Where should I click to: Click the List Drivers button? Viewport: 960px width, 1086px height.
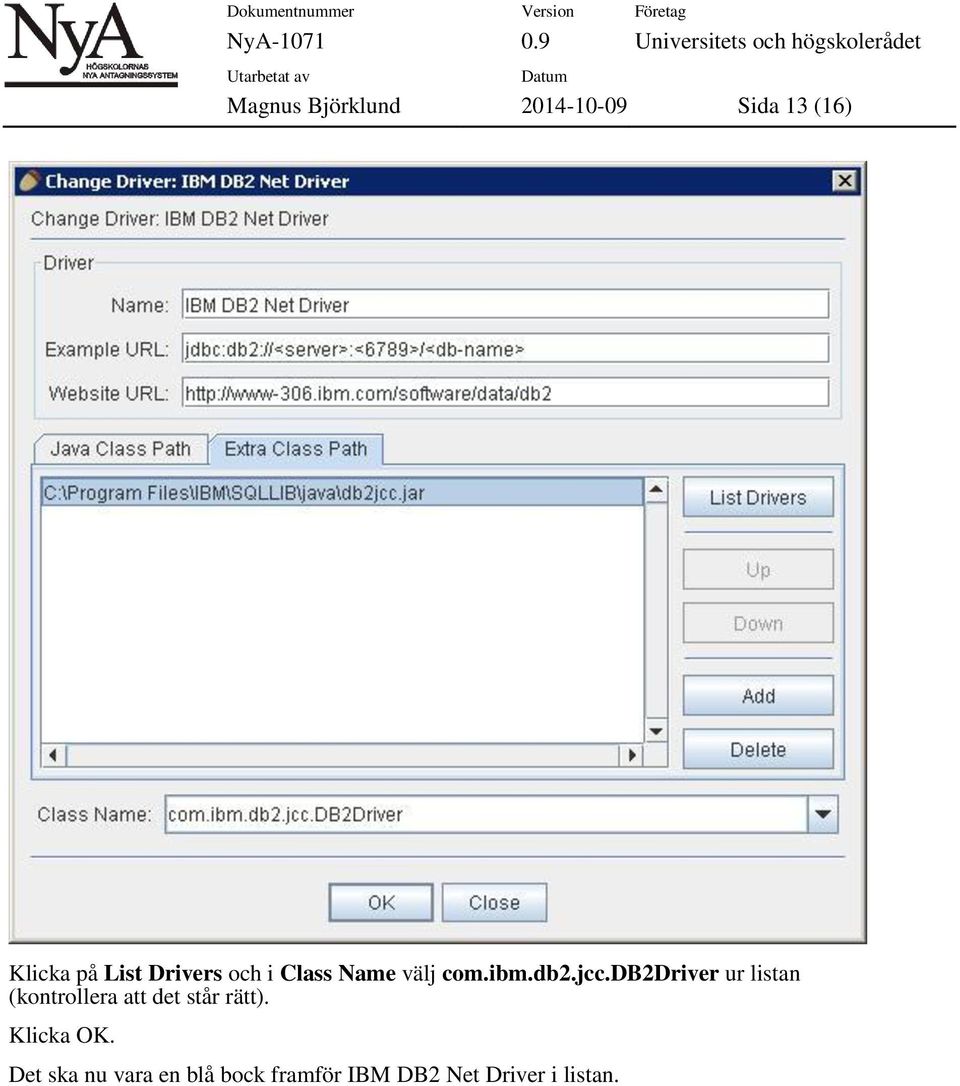tap(758, 497)
